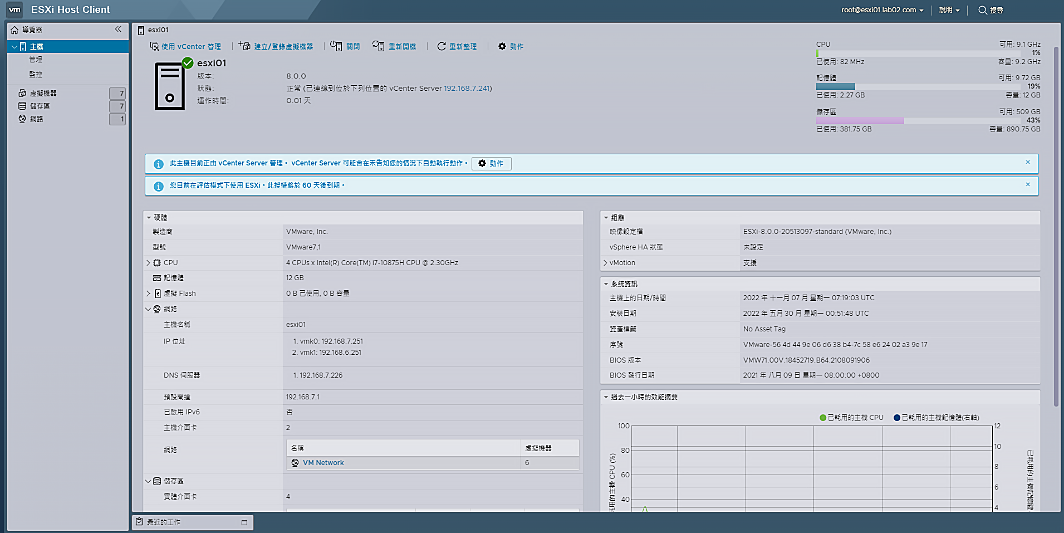Click the Networking icon in the Navigator
Viewport: 1064px width, 533px height.
tap(22, 119)
